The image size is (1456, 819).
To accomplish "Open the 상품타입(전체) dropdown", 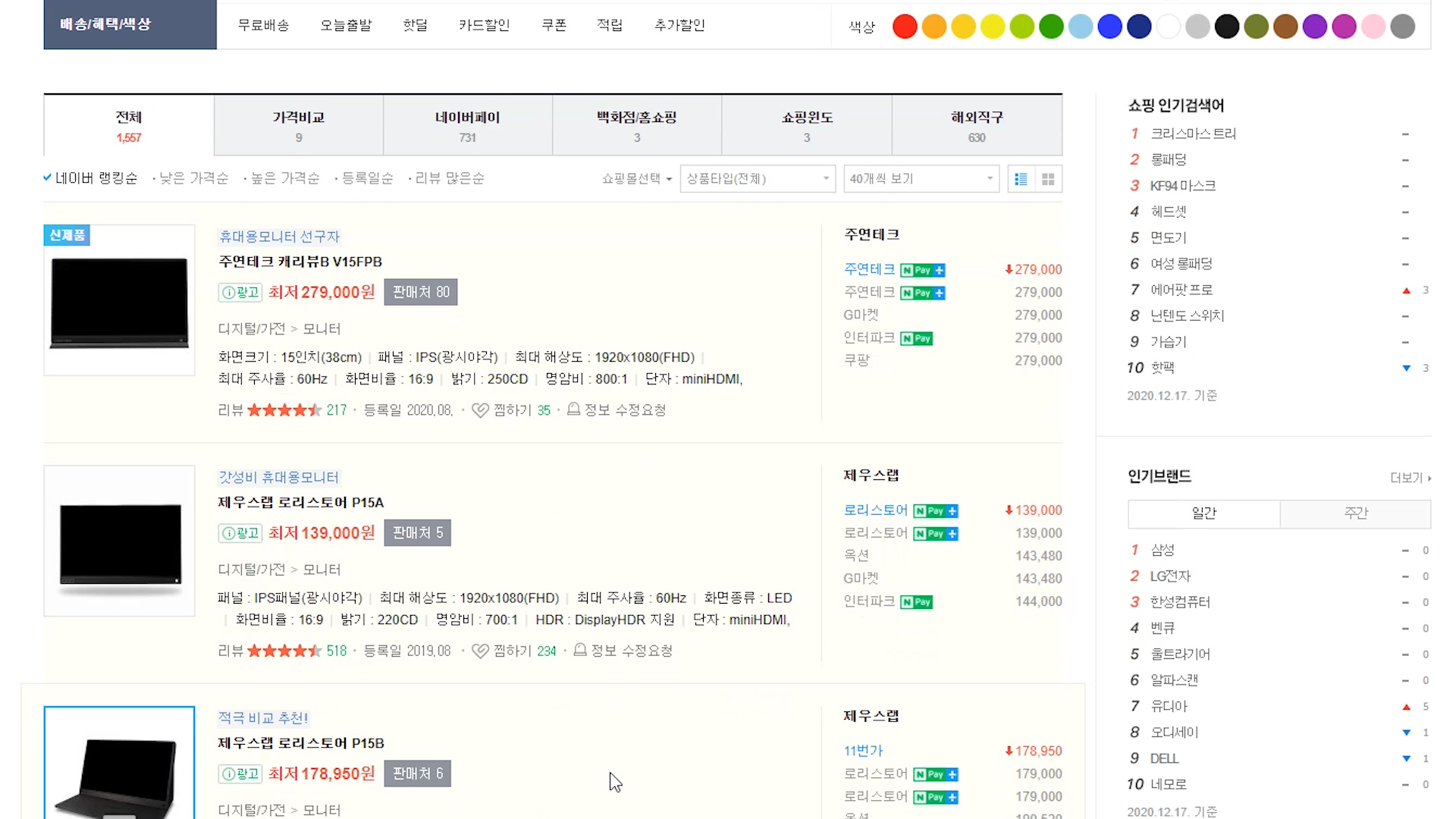I will (757, 179).
